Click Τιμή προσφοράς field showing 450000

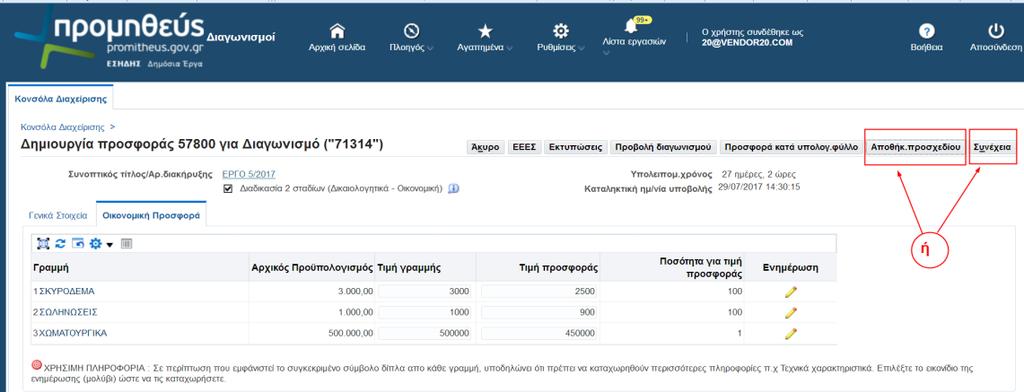(539, 333)
